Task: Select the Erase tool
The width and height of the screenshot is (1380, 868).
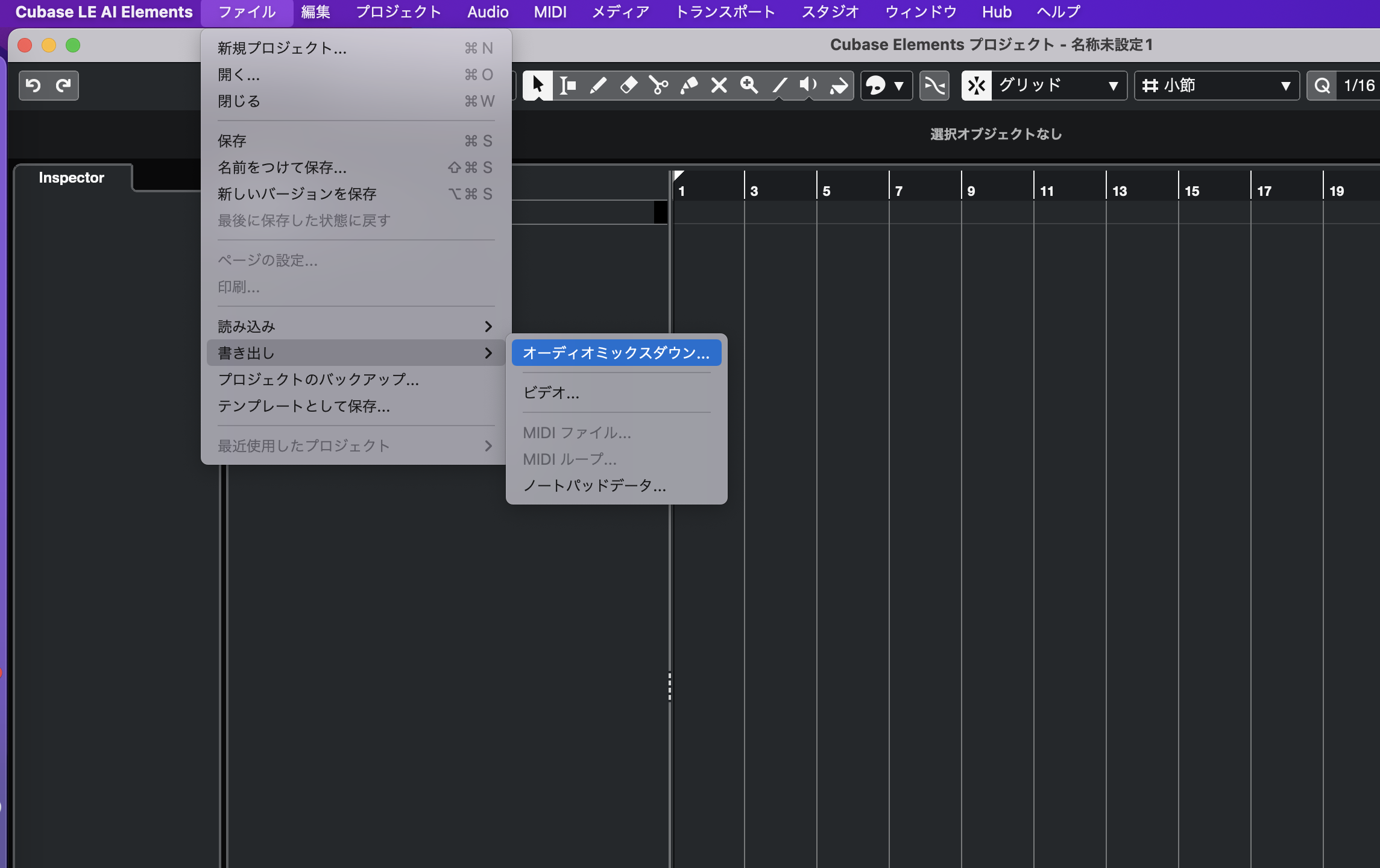Action: [628, 86]
